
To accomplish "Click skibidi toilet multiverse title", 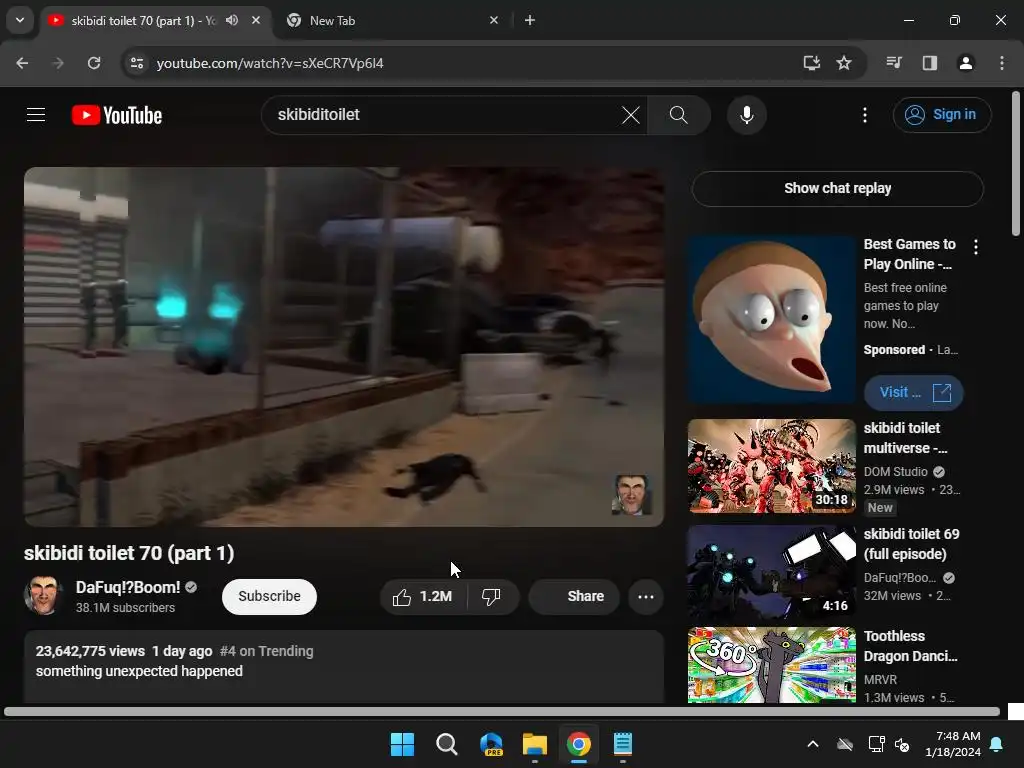I will coord(905,438).
